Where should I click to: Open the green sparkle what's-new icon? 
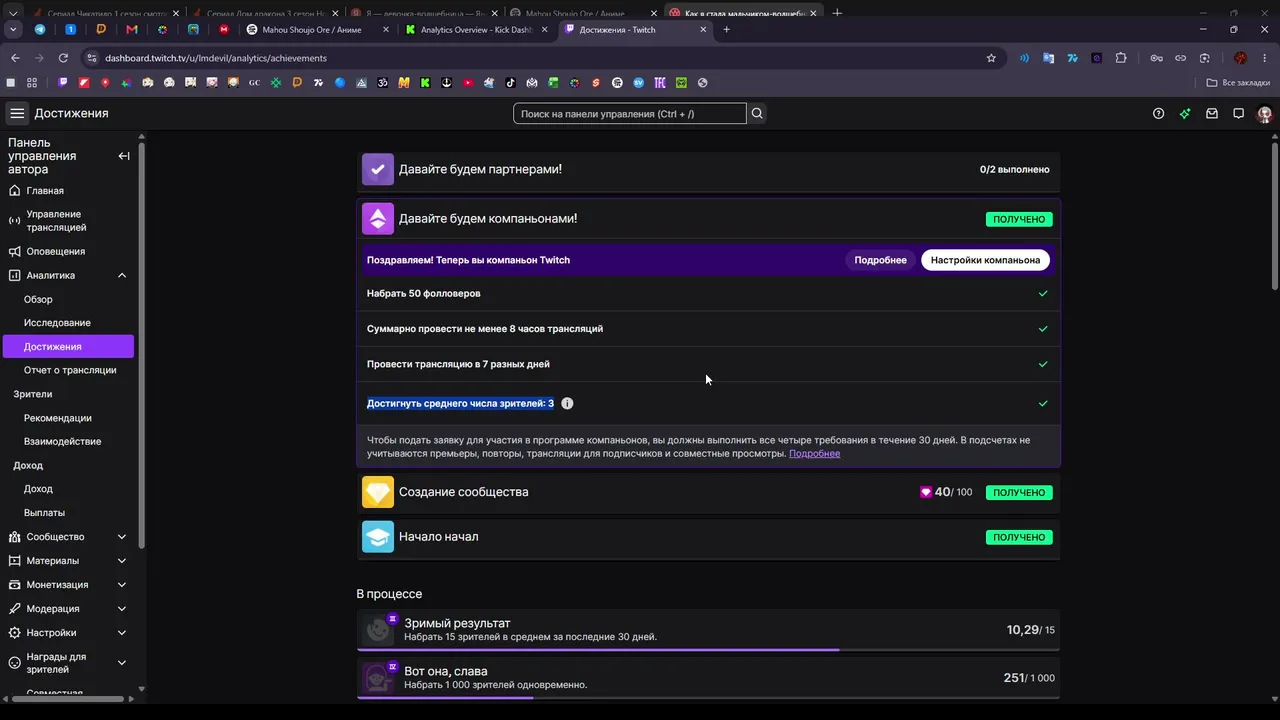[x=1185, y=114]
